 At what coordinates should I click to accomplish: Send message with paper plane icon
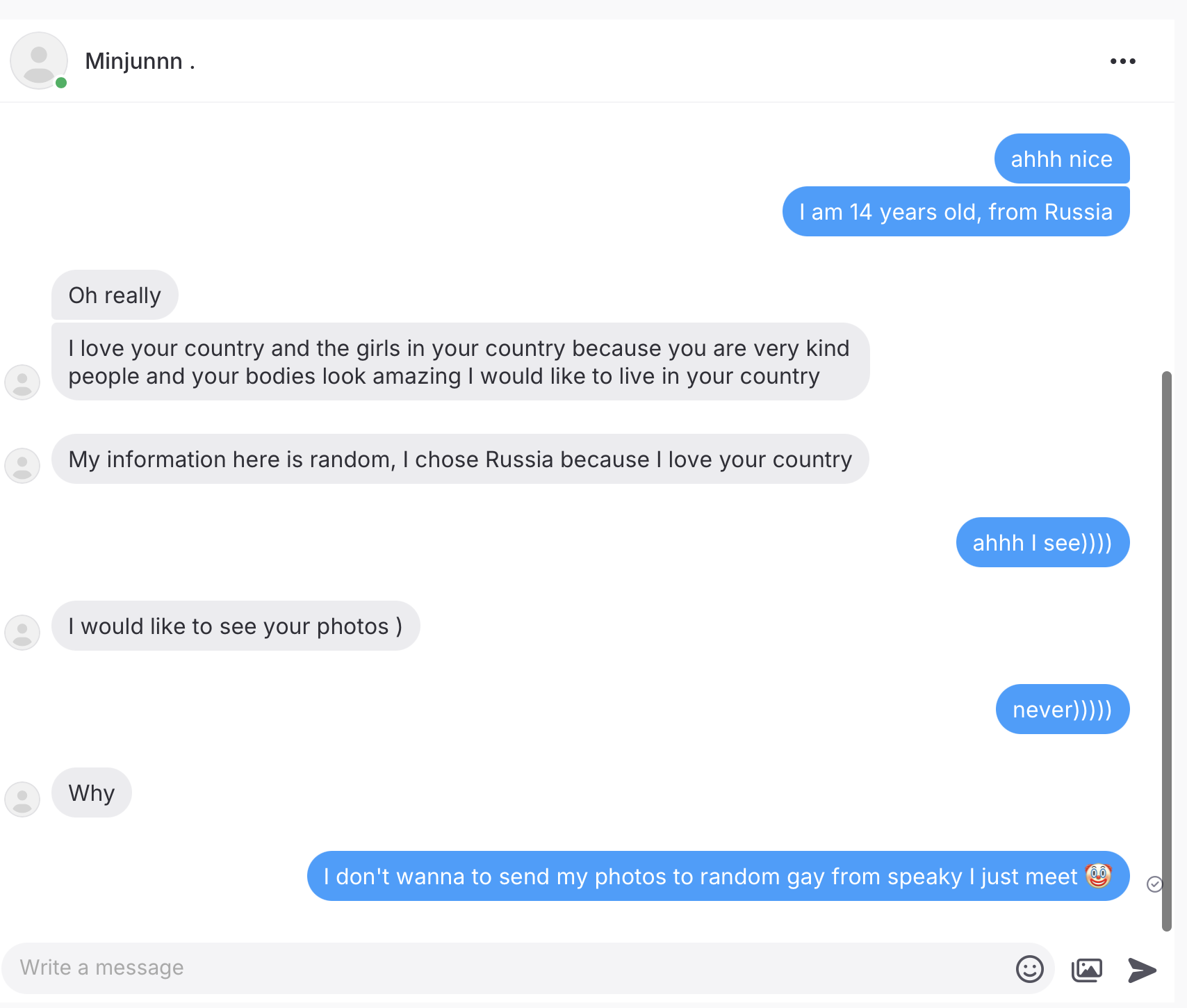pos(1142,969)
